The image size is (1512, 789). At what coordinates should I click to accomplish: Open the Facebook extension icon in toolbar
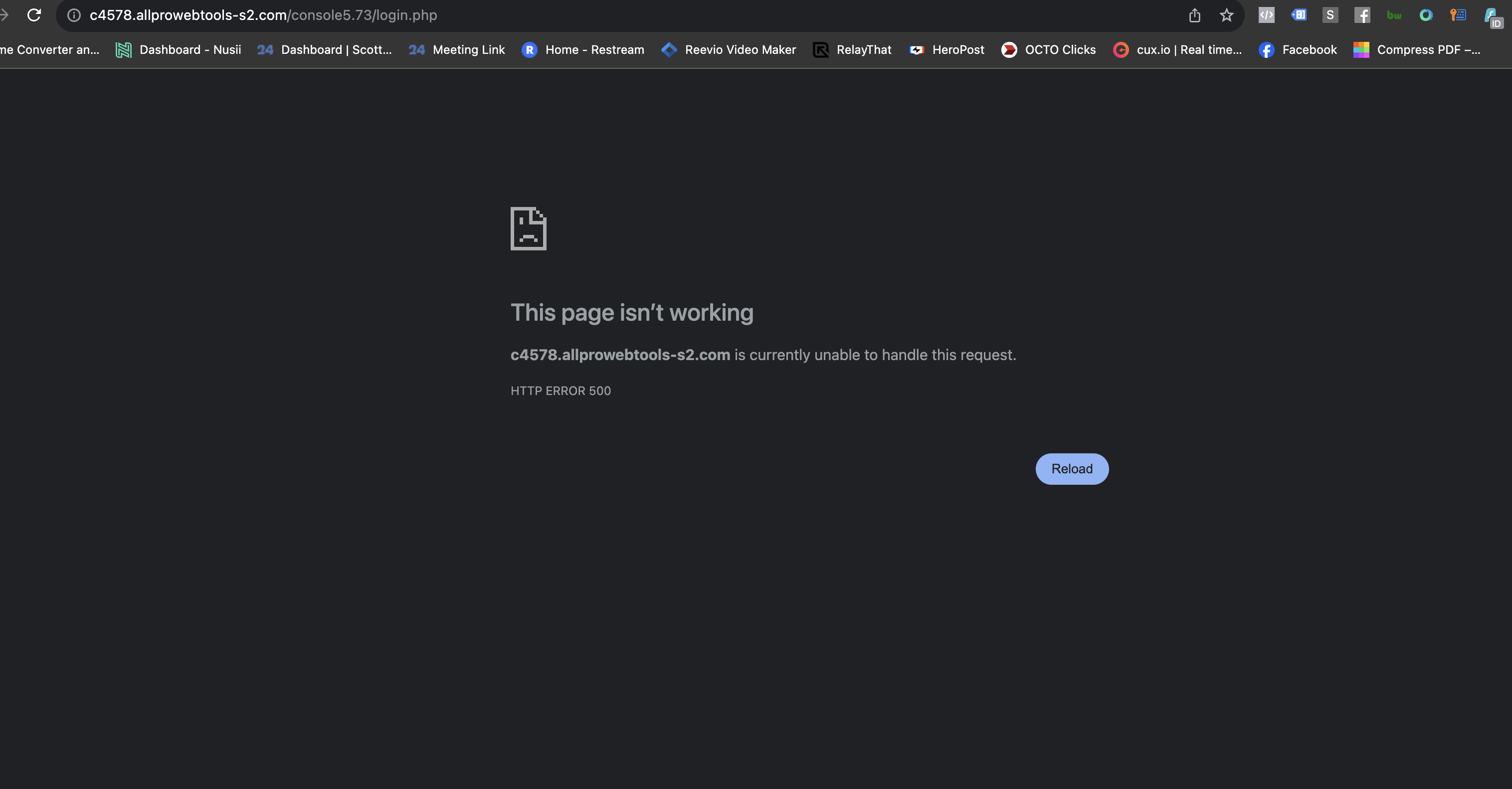[x=1362, y=15]
